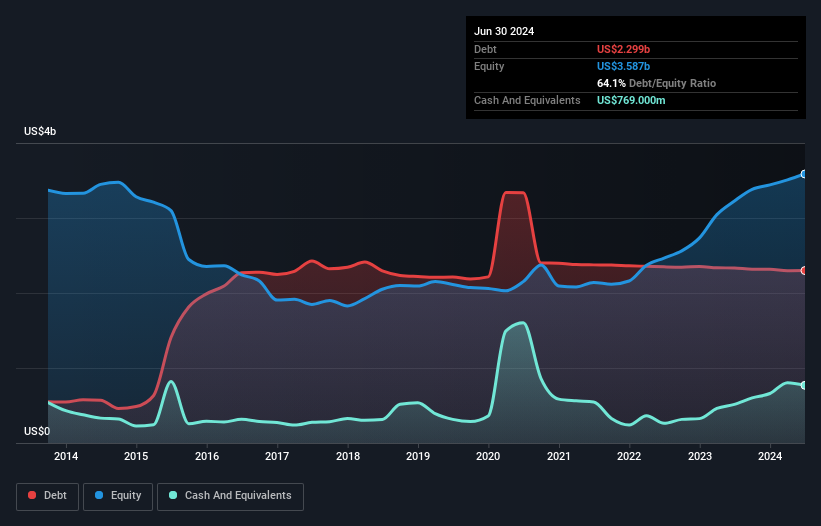The image size is (821, 526).
Task: Select the Cash endpoint marker at Jun 2024
Action: (804, 385)
